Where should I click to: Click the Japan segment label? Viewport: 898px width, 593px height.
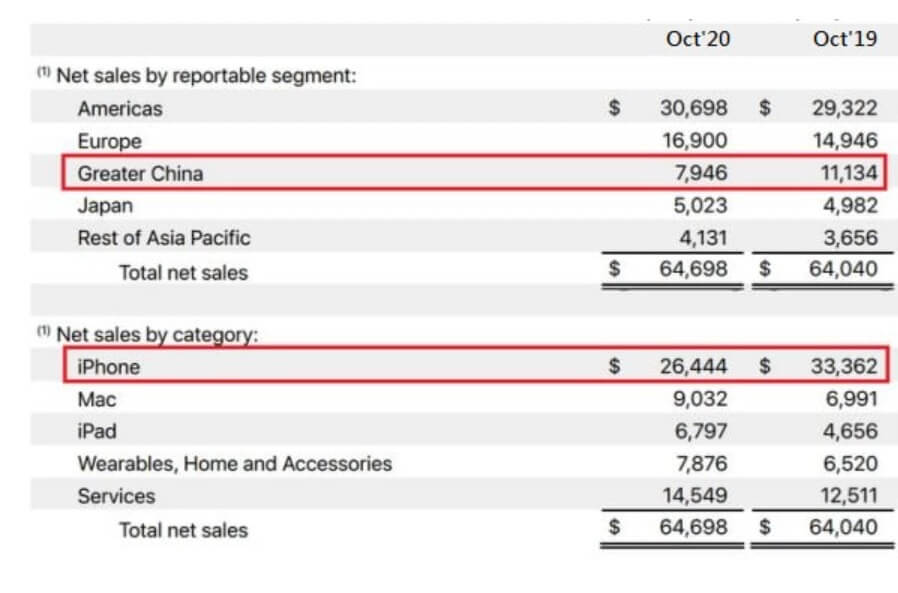(x=105, y=205)
